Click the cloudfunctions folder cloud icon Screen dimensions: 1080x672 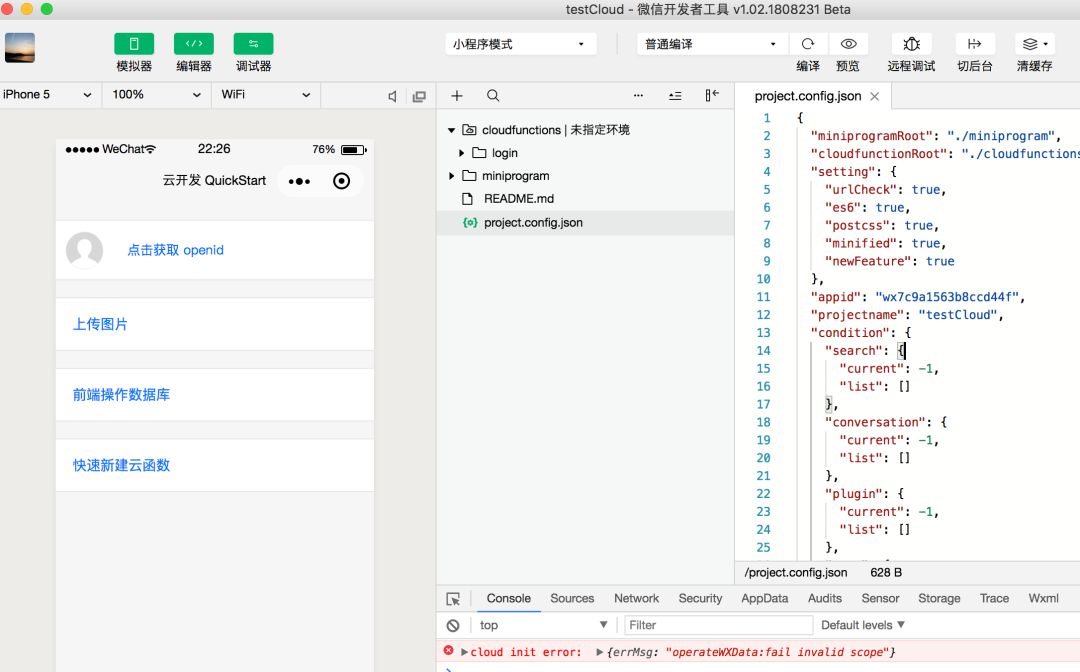[x=469, y=129]
